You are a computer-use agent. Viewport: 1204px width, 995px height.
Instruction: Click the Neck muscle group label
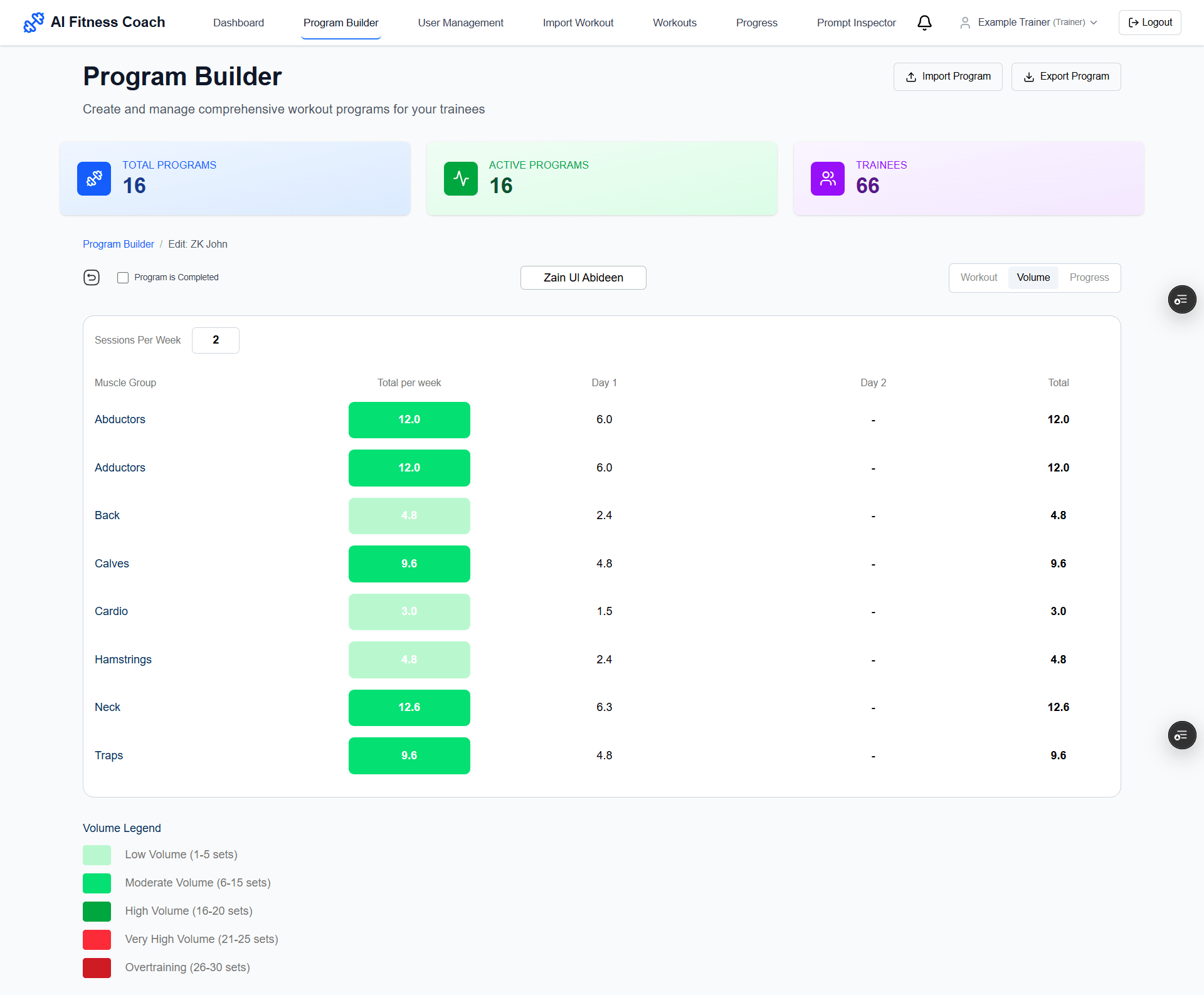[x=107, y=707]
